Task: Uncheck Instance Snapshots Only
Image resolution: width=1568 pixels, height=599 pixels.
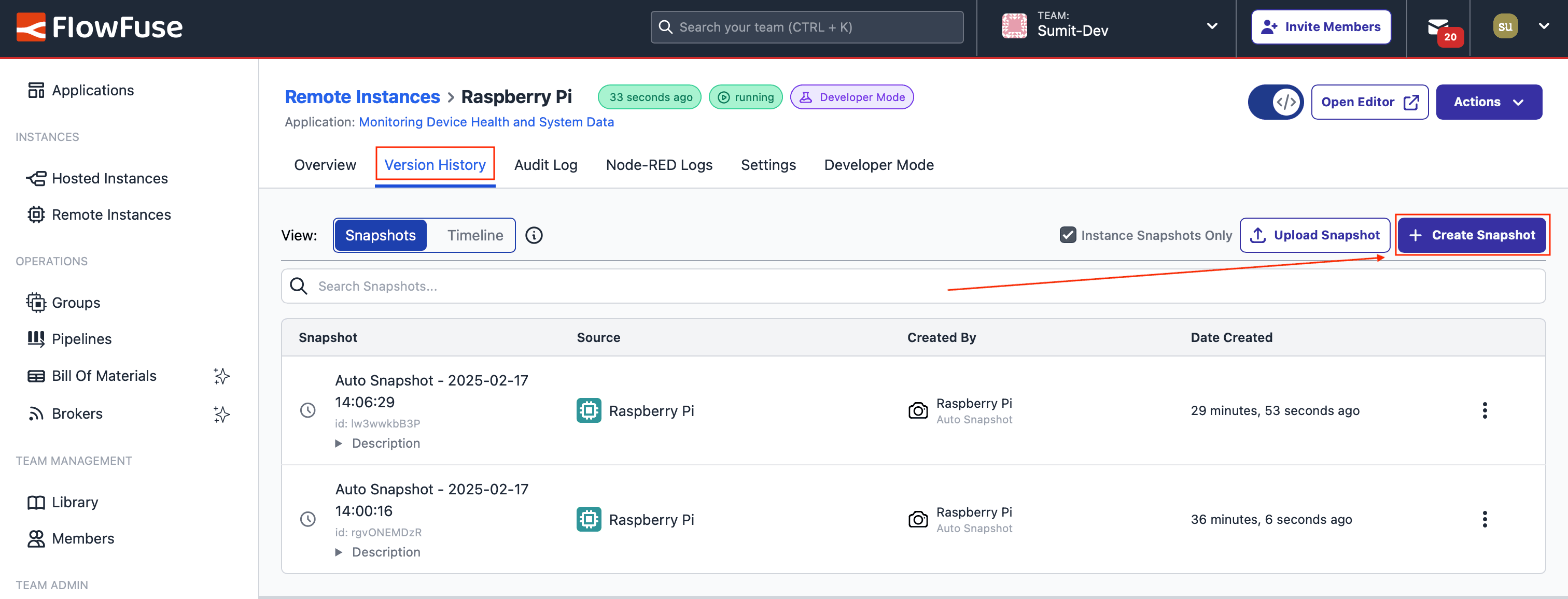Action: (x=1068, y=235)
